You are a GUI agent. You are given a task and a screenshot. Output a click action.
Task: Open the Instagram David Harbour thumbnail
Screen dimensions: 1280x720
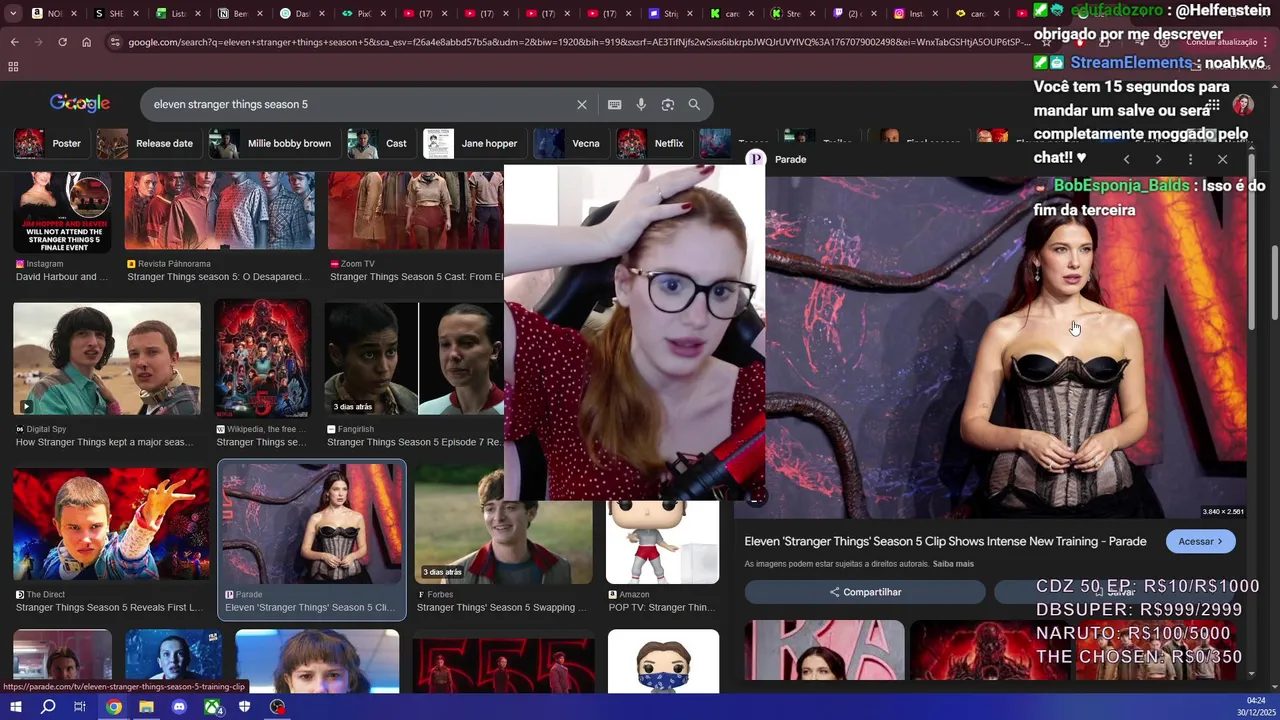62,212
